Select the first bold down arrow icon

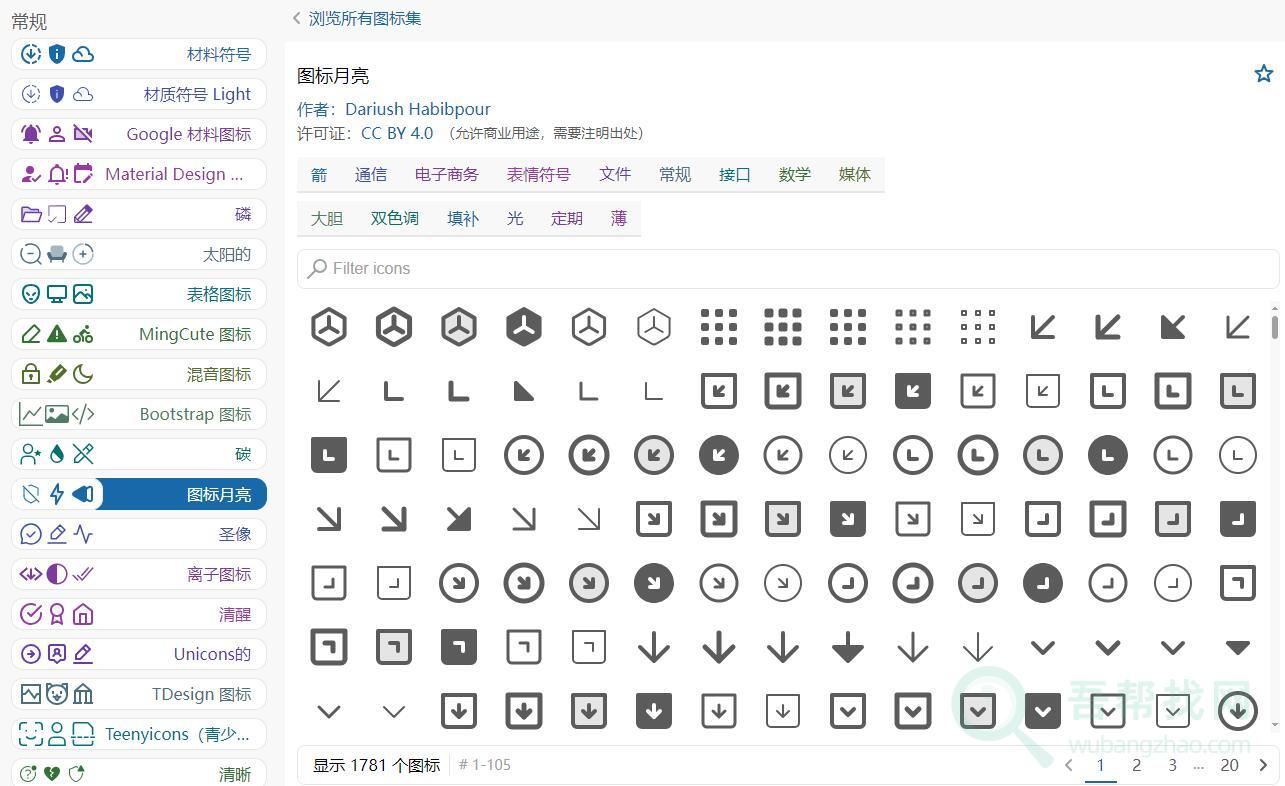pos(654,647)
